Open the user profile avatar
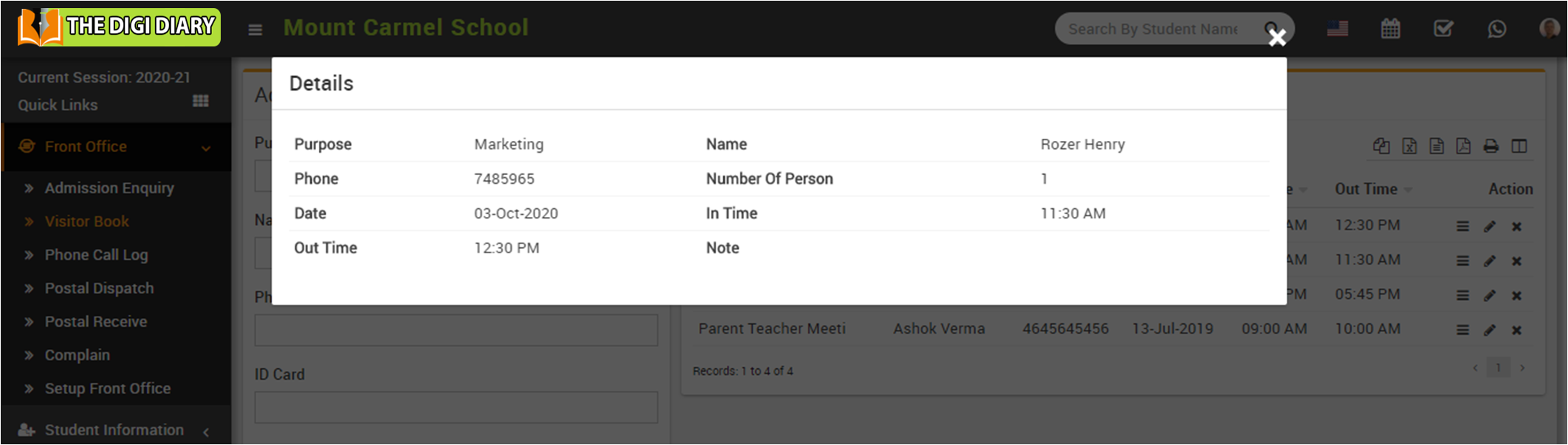This screenshot has width=1568, height=445. 1549,29
